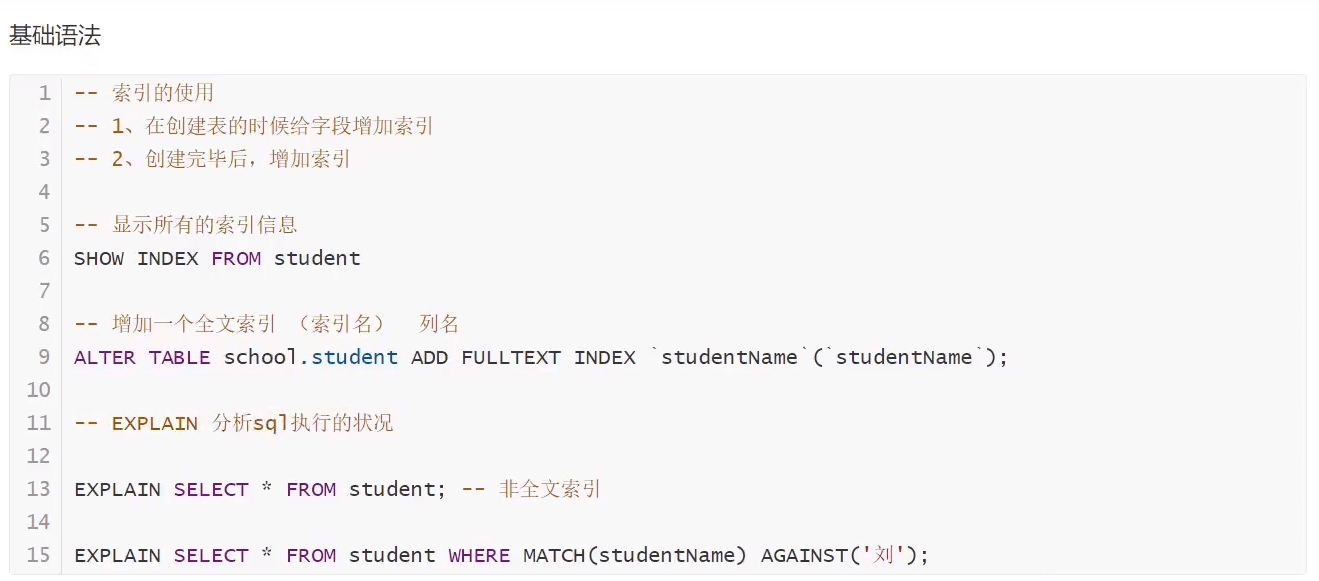Click school.student in ALTER TABLE statement

point(311,357)
